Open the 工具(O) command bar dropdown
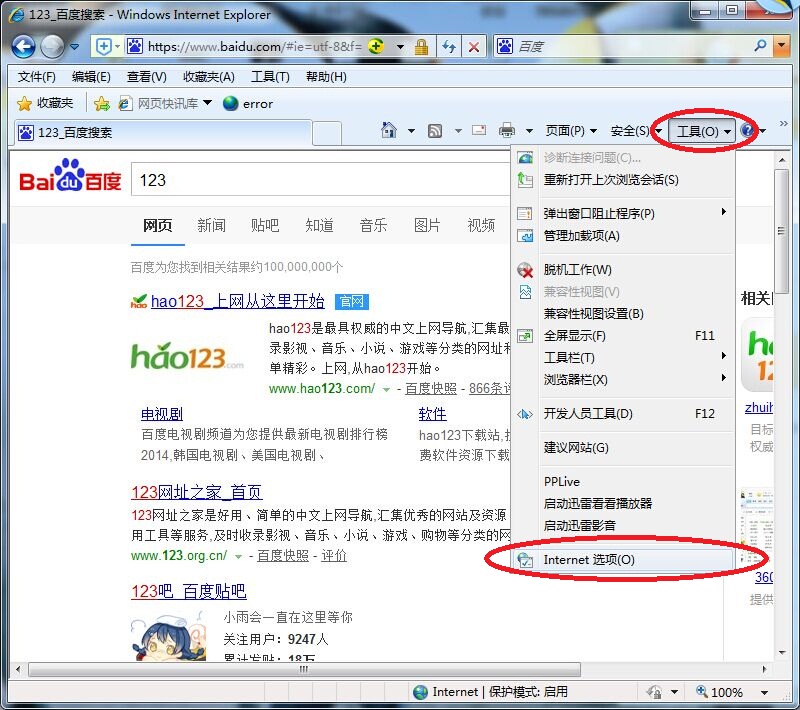 [702, 131]
